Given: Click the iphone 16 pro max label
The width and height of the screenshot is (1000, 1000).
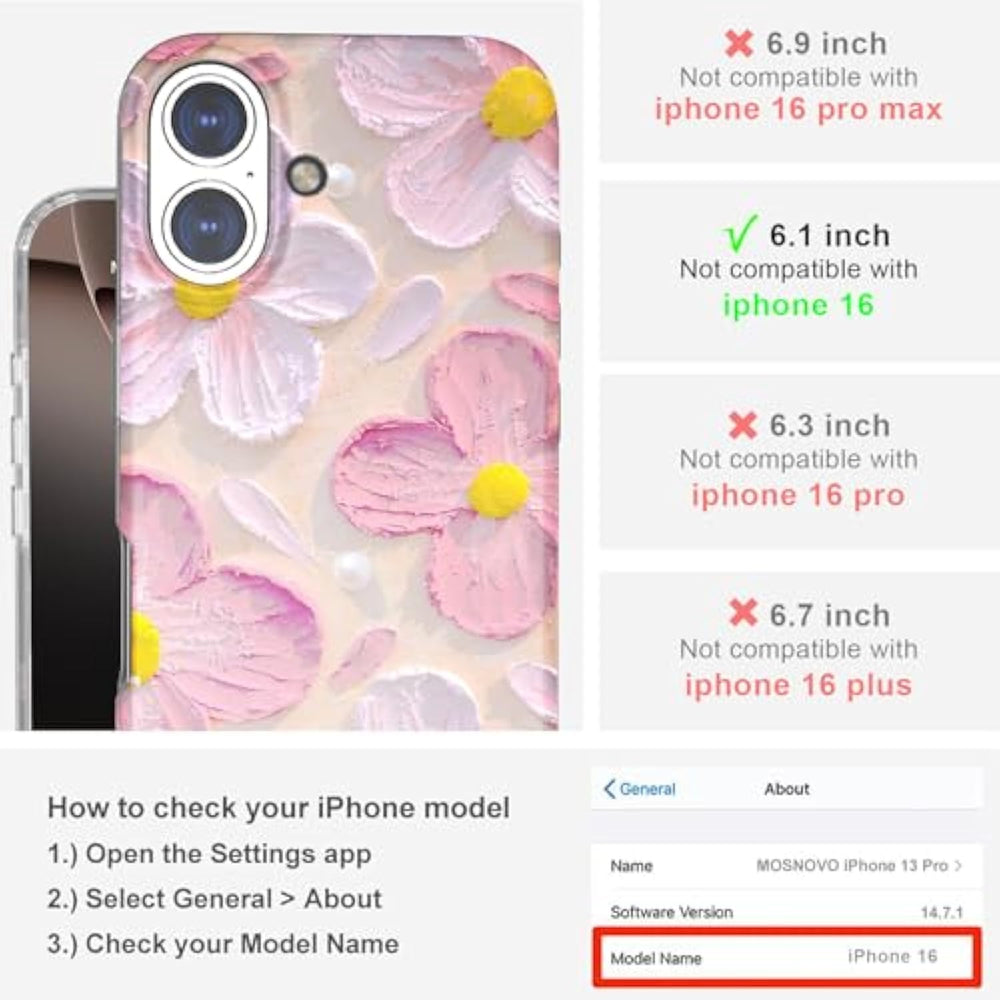Looking at the screenshot, I should 798,109.
